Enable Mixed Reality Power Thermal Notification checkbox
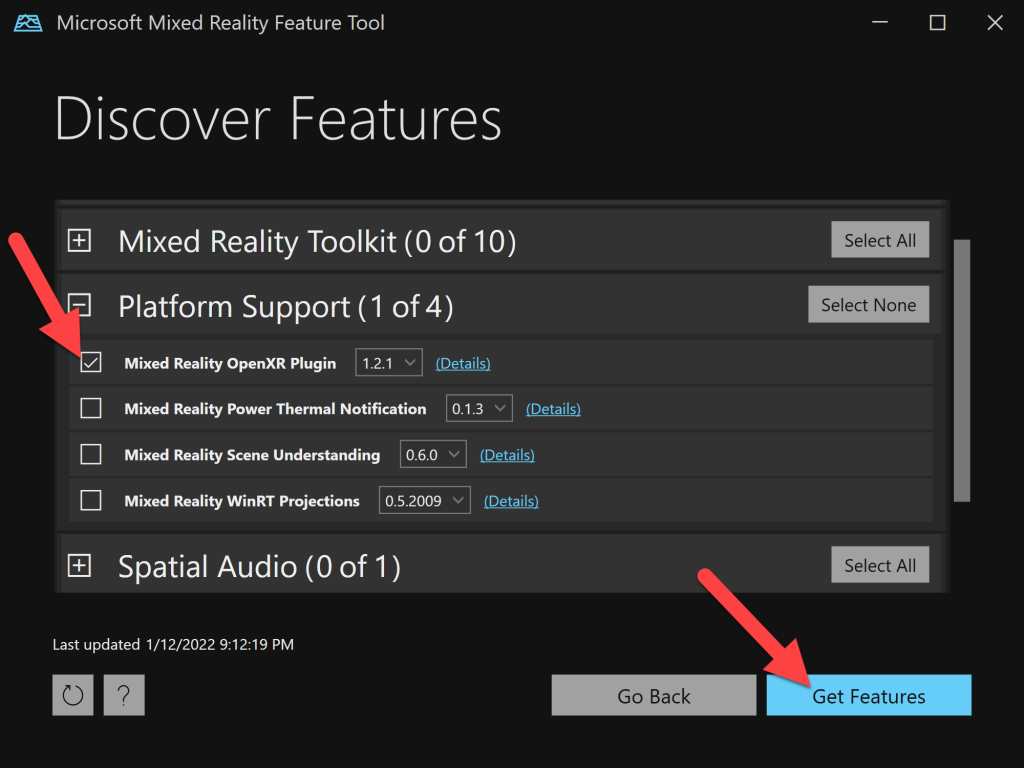 click(x=91, y=408)
